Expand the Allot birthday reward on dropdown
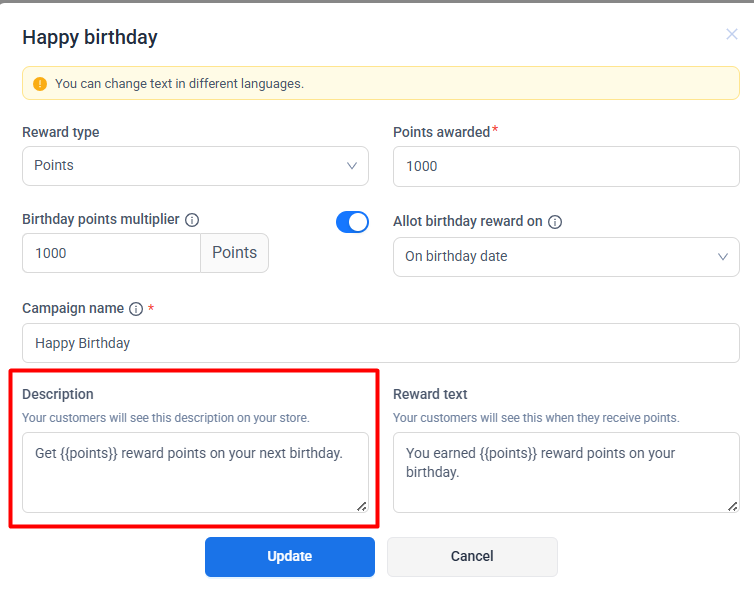Screen dimensions: 754x601 click(x=566, y=257)
